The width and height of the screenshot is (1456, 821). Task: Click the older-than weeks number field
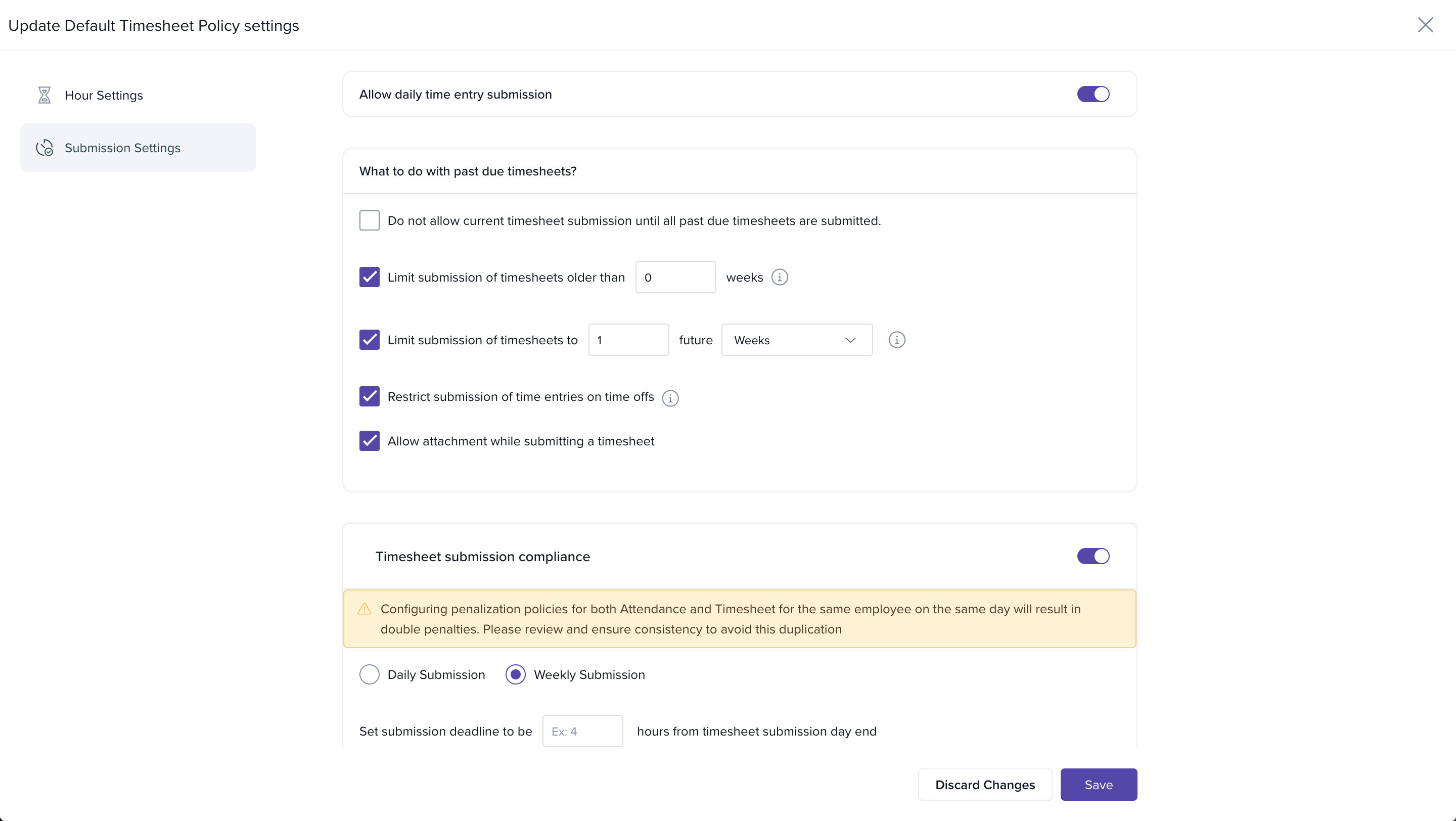675,278
